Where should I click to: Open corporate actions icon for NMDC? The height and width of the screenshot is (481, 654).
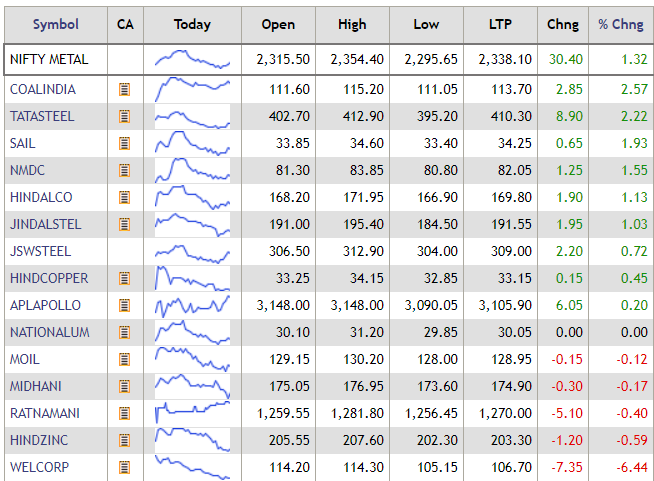pyautogui.click(x=124, y=170)
